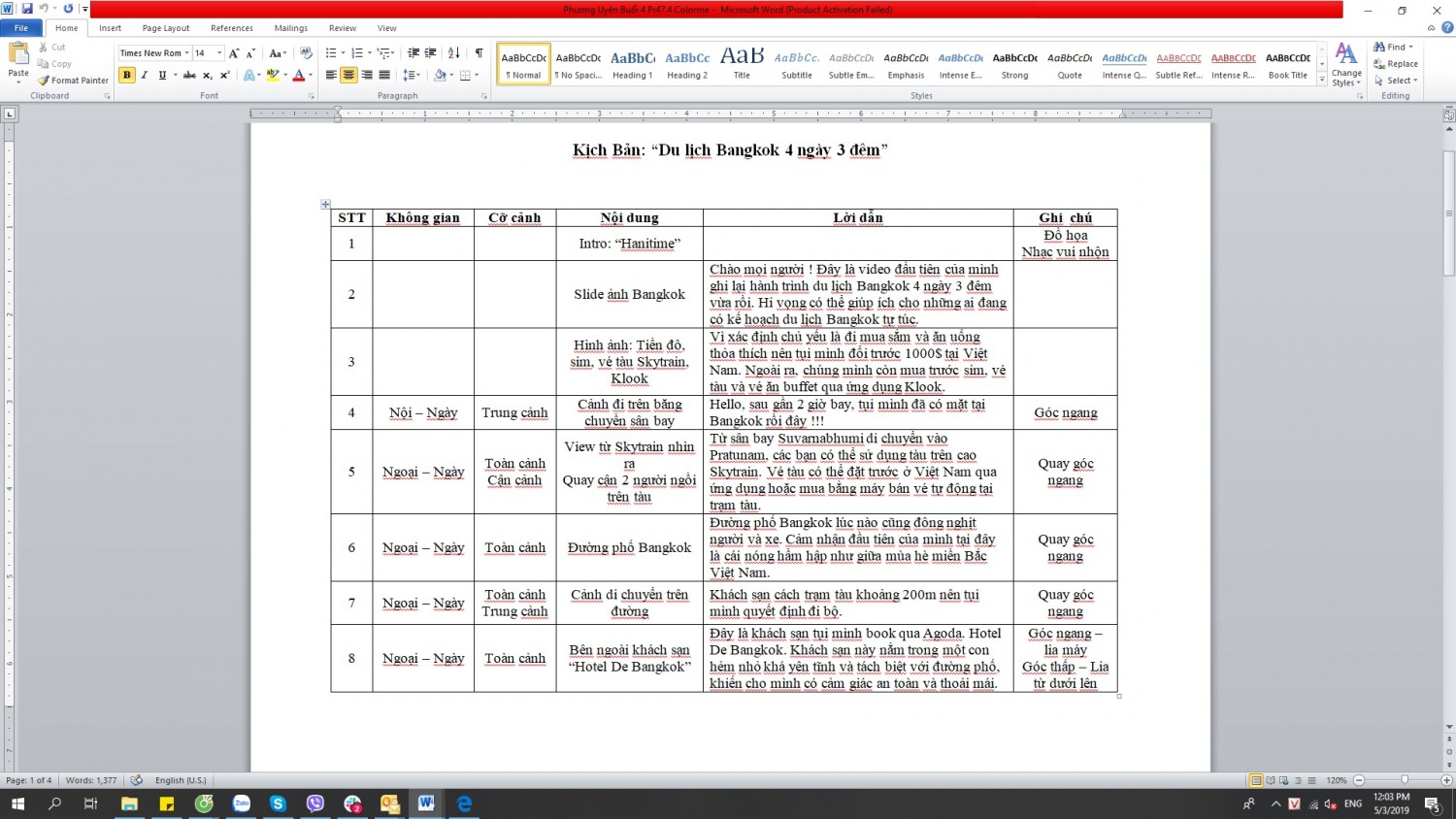The width and height of the screenshot is (1456, 819).
Task: Switch to Full Screen Reading view
Action: pos(1271,780)
